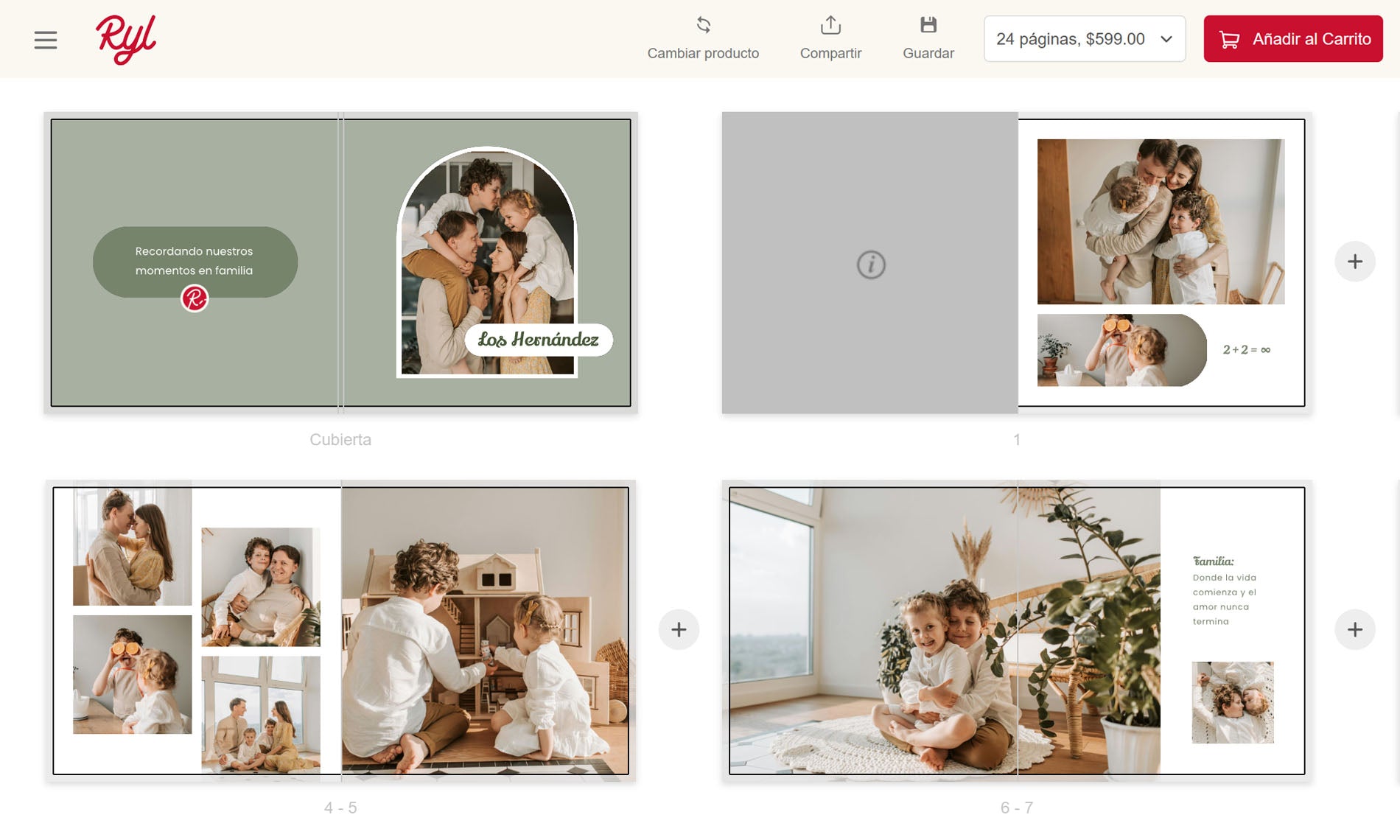
Task: Click the 2+2=∞ caption text
Action: click(x=1246, y=350)
